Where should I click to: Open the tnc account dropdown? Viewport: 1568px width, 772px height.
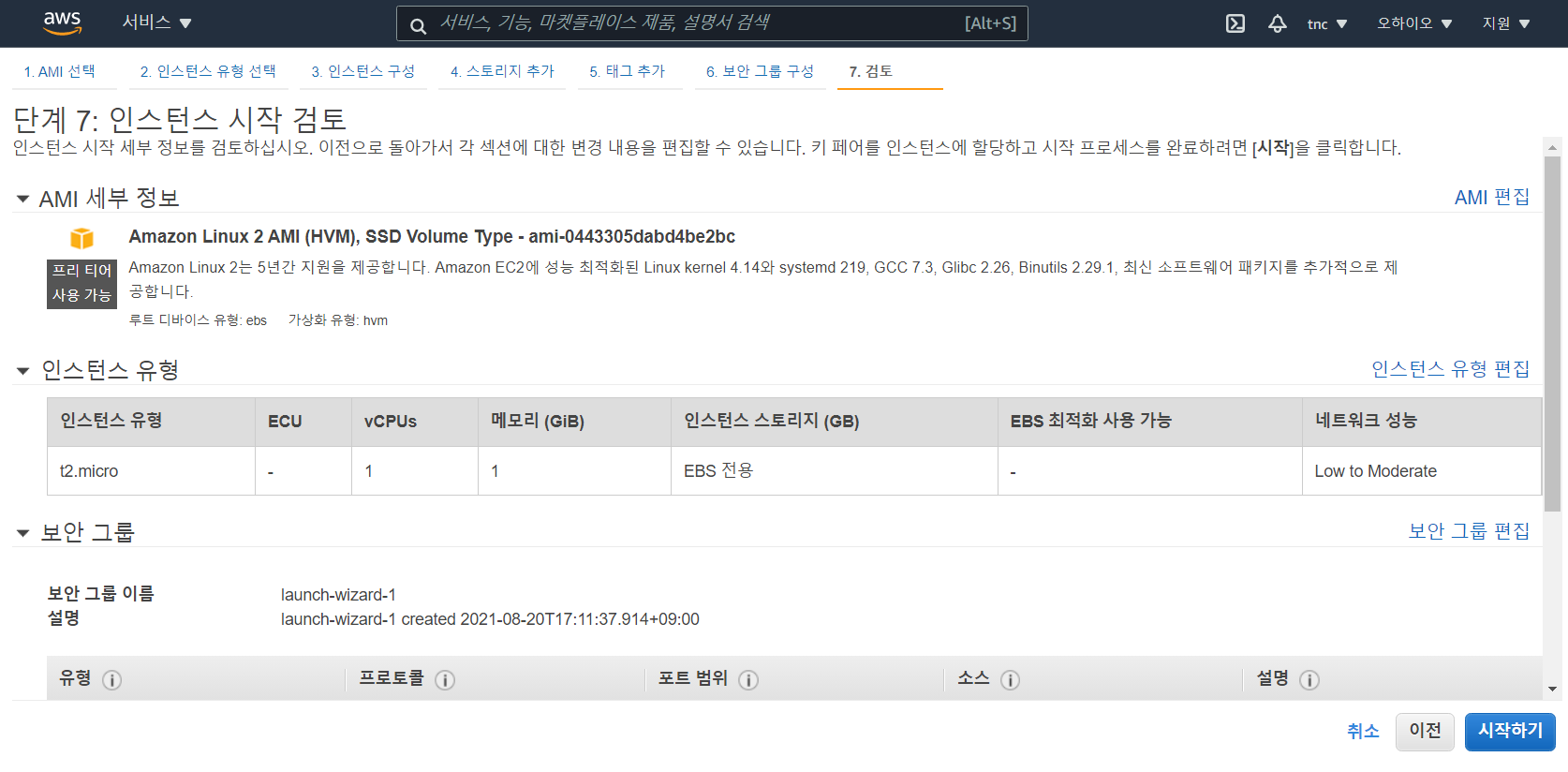(1326, 24)
